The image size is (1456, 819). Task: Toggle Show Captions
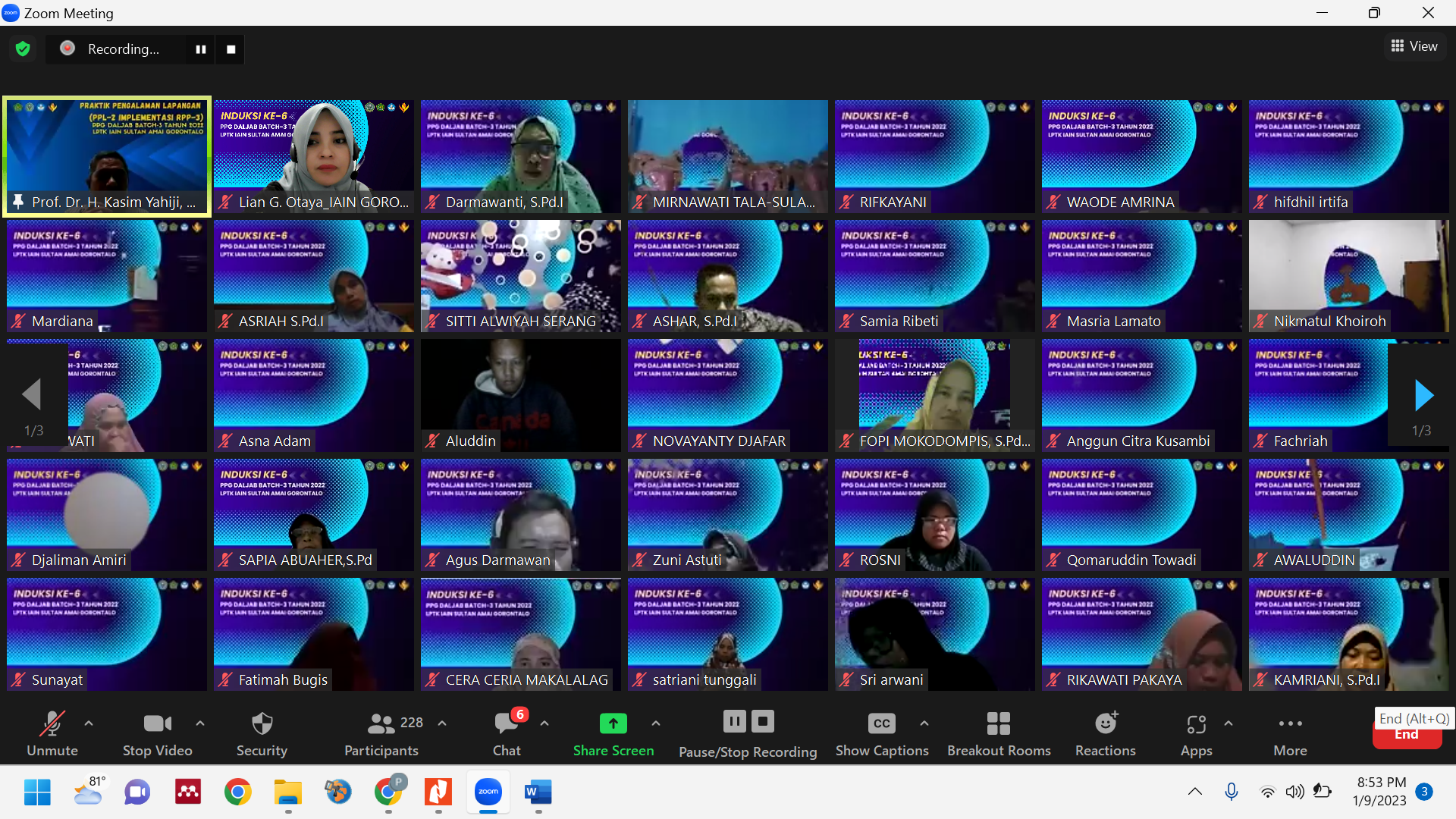(x=881, y=724)
